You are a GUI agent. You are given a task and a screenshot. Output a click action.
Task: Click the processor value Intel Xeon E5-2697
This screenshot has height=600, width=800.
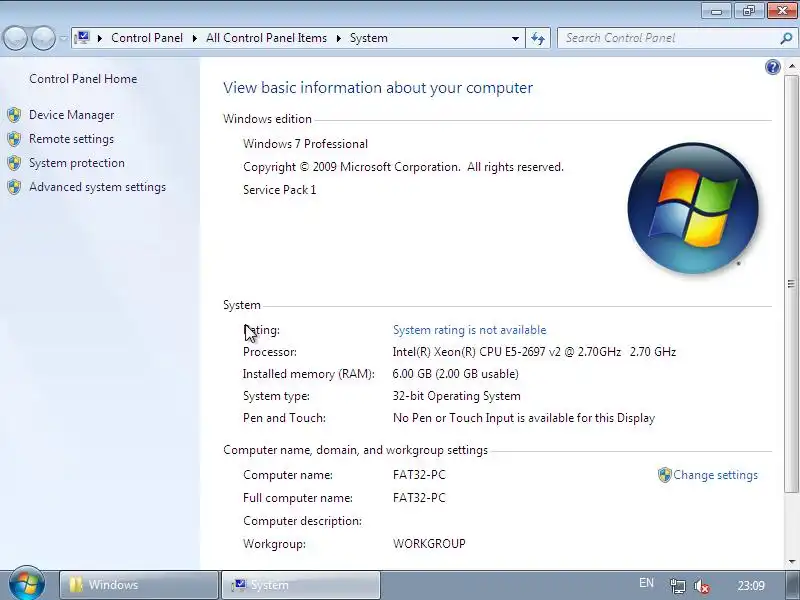tap(534, 352)
